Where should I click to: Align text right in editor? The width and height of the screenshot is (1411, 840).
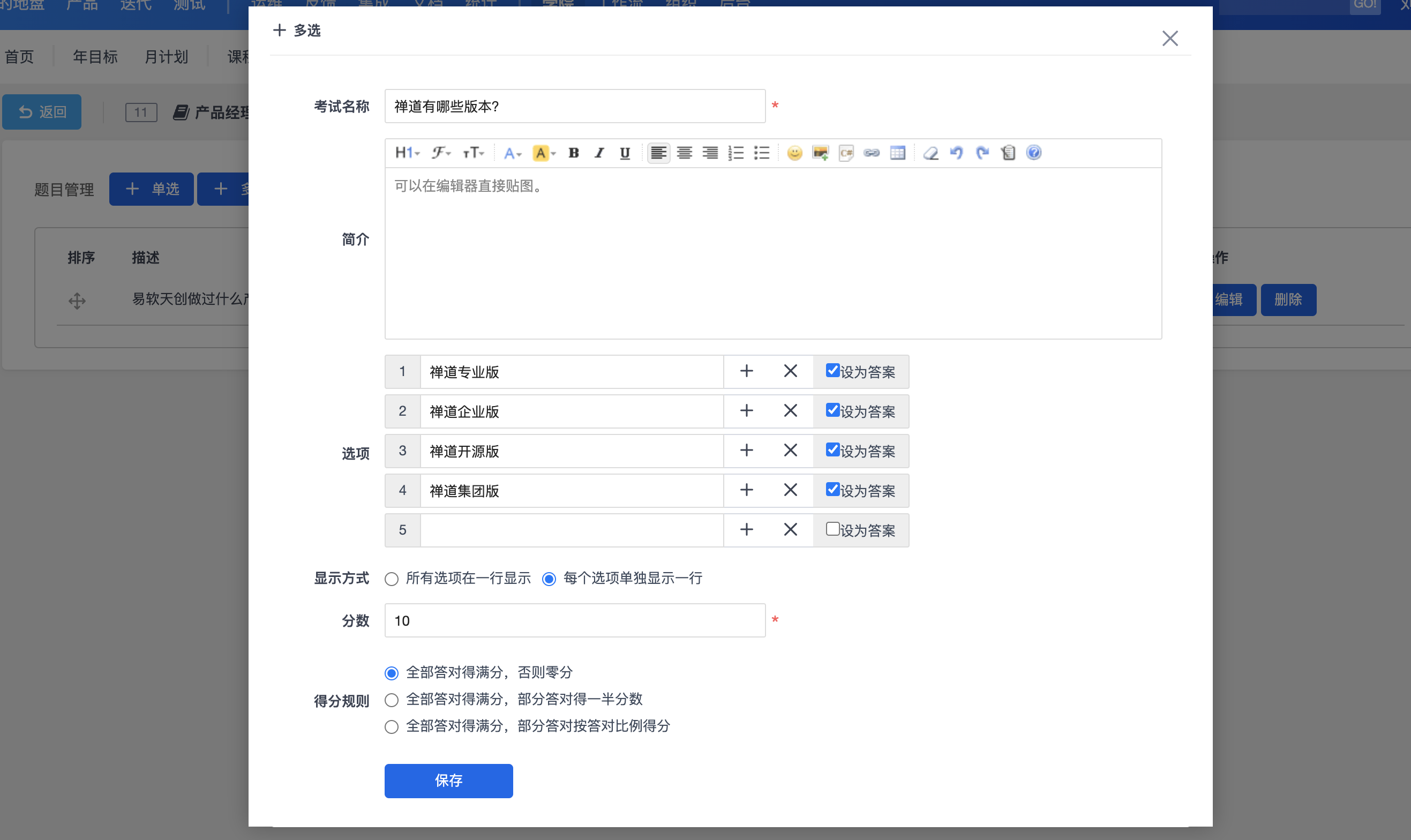[x=710, y=153]
